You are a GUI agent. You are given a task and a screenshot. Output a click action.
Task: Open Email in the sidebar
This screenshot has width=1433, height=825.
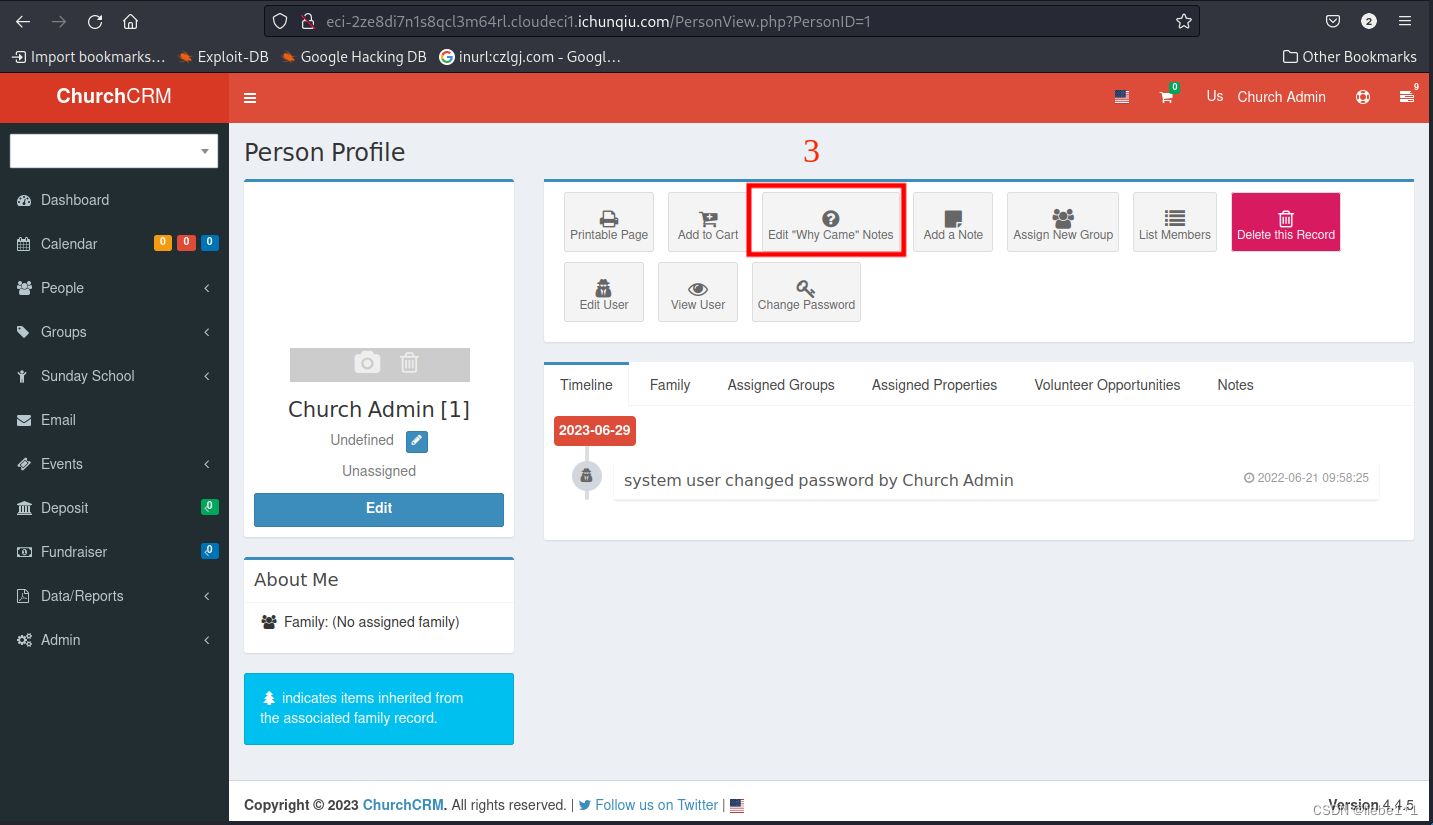point(114,420)
